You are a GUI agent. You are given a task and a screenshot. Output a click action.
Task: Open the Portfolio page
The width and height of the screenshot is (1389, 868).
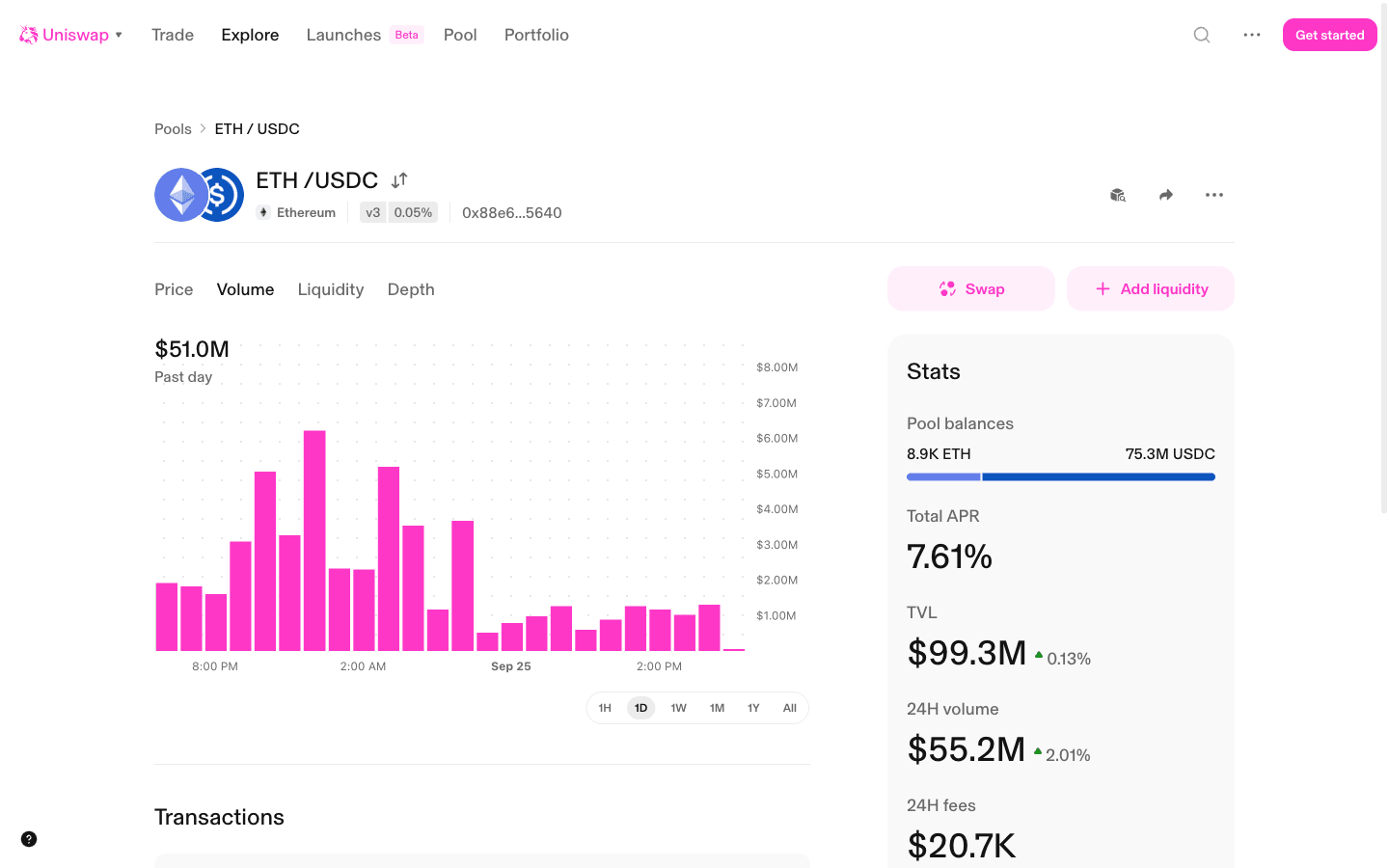click(536, 35)
